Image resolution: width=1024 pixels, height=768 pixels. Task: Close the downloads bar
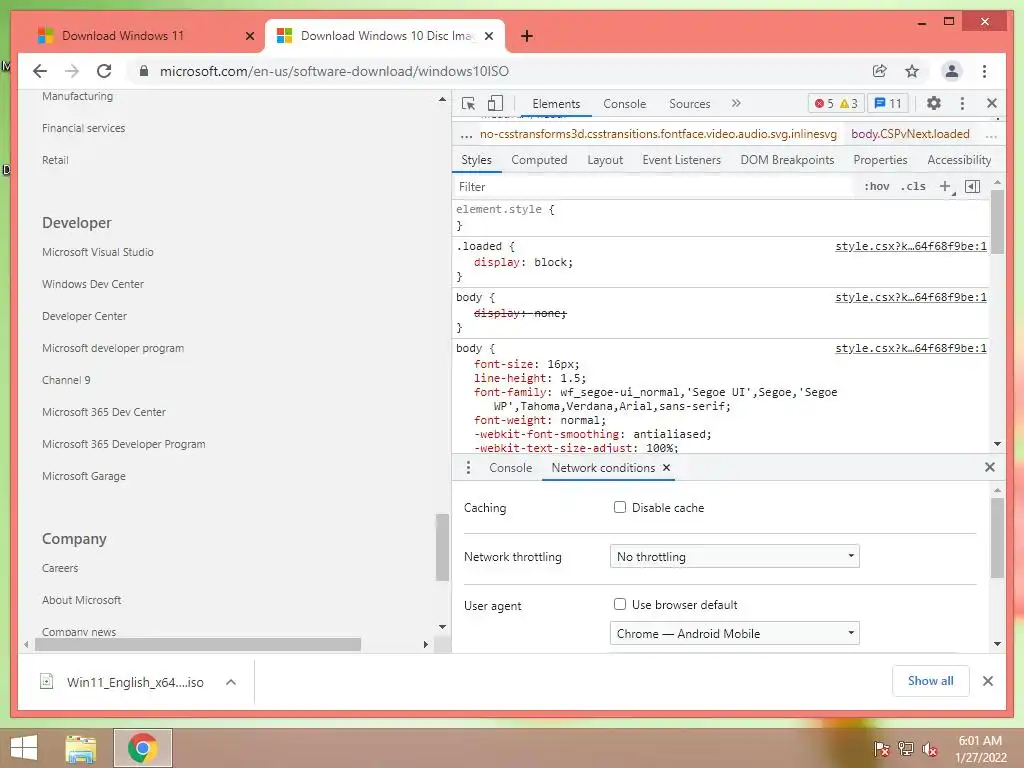987,681
